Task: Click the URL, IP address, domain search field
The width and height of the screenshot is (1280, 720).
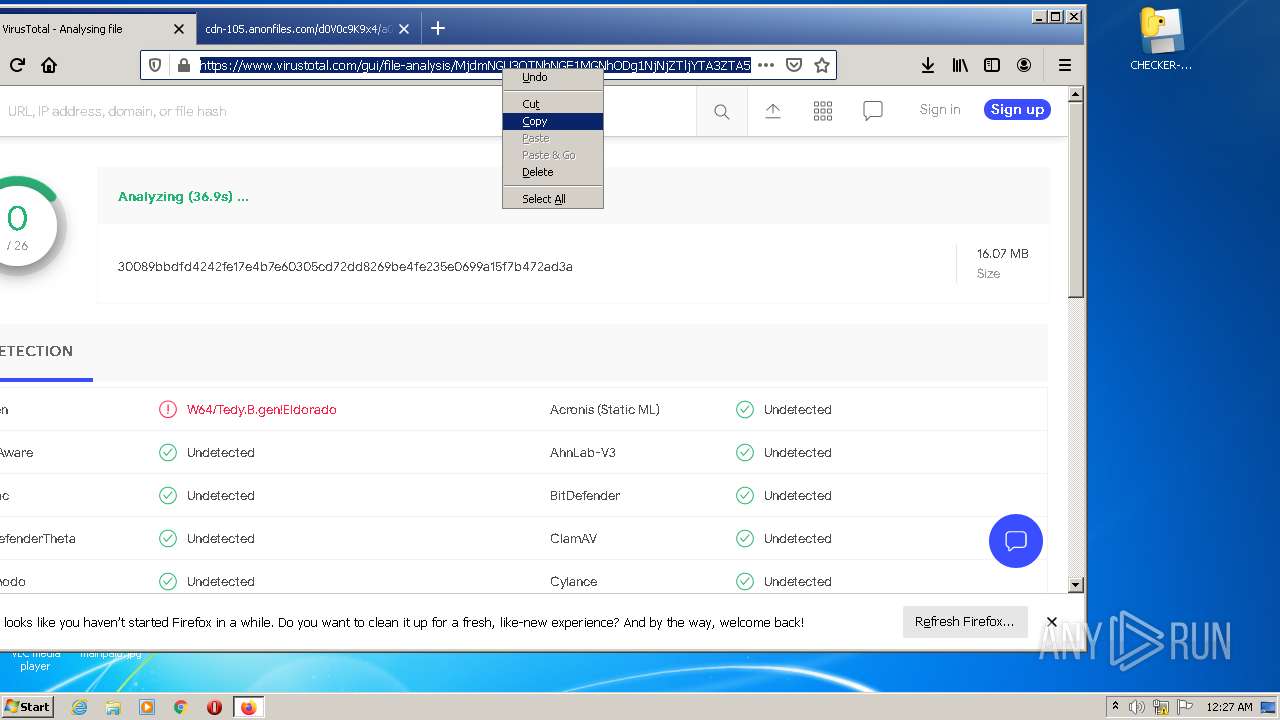Action: pyautogui.click(x=350, y=111)
